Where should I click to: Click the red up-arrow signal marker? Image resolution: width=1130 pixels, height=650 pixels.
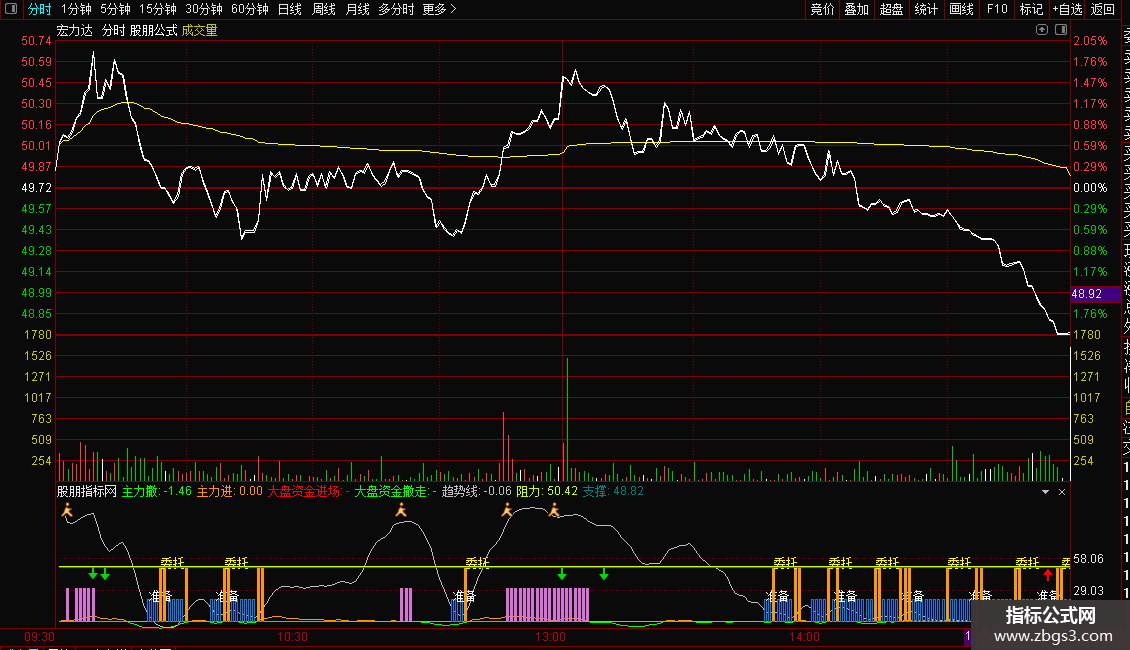click(x=1048, y=575)
